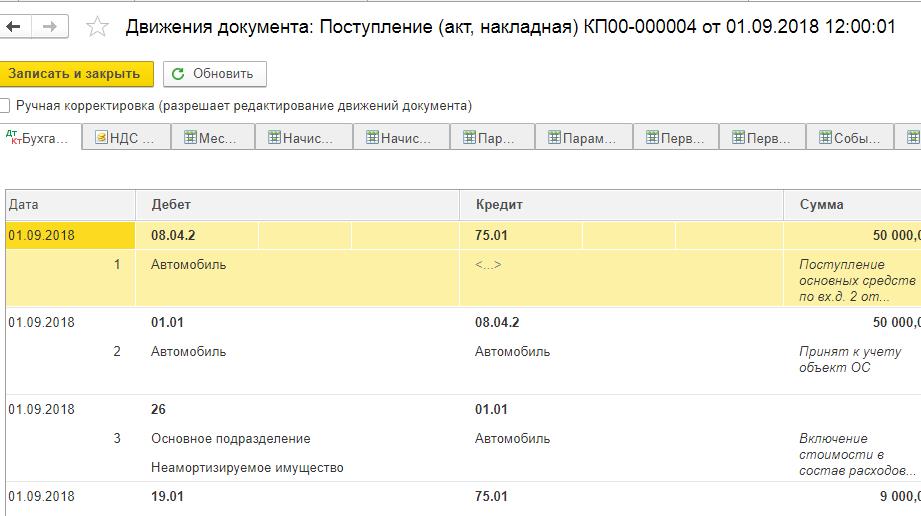Add document to favorites with star icon
The image size is (921, 516).
point(97,27)
